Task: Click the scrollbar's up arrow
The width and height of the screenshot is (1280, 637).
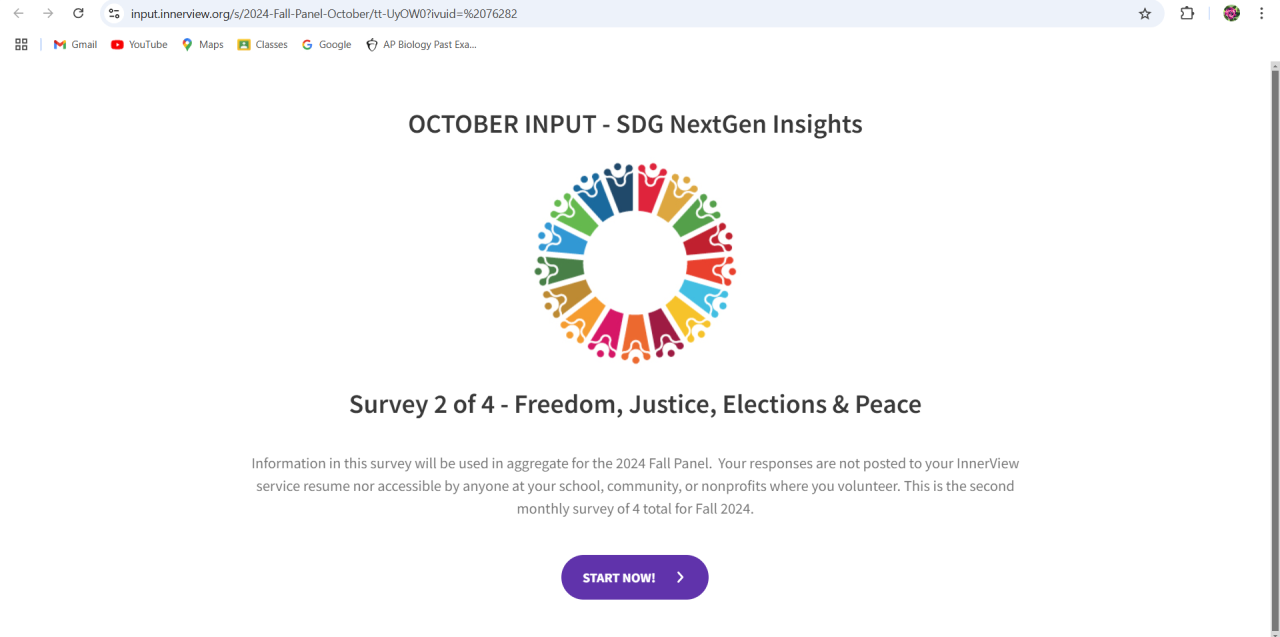Action: (1274, 67)
